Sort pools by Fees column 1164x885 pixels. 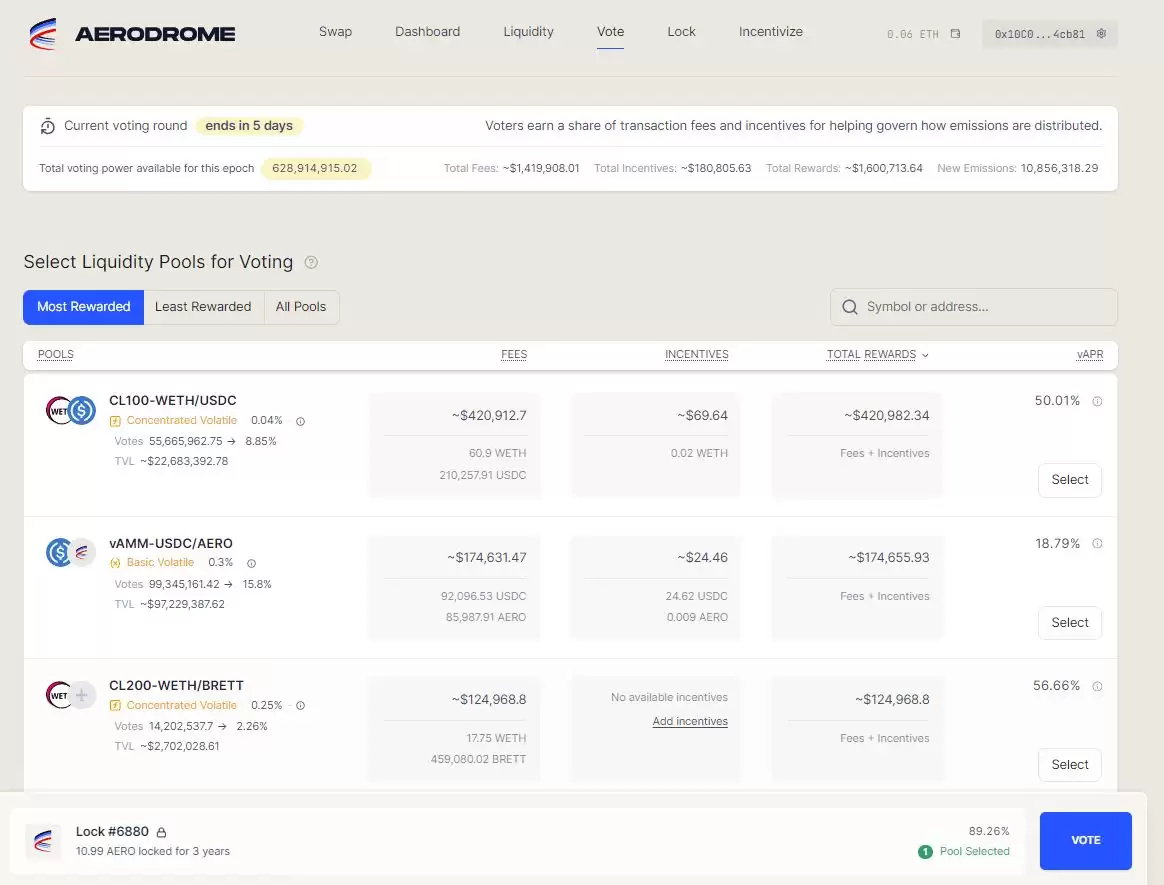[x=513, y=354]
